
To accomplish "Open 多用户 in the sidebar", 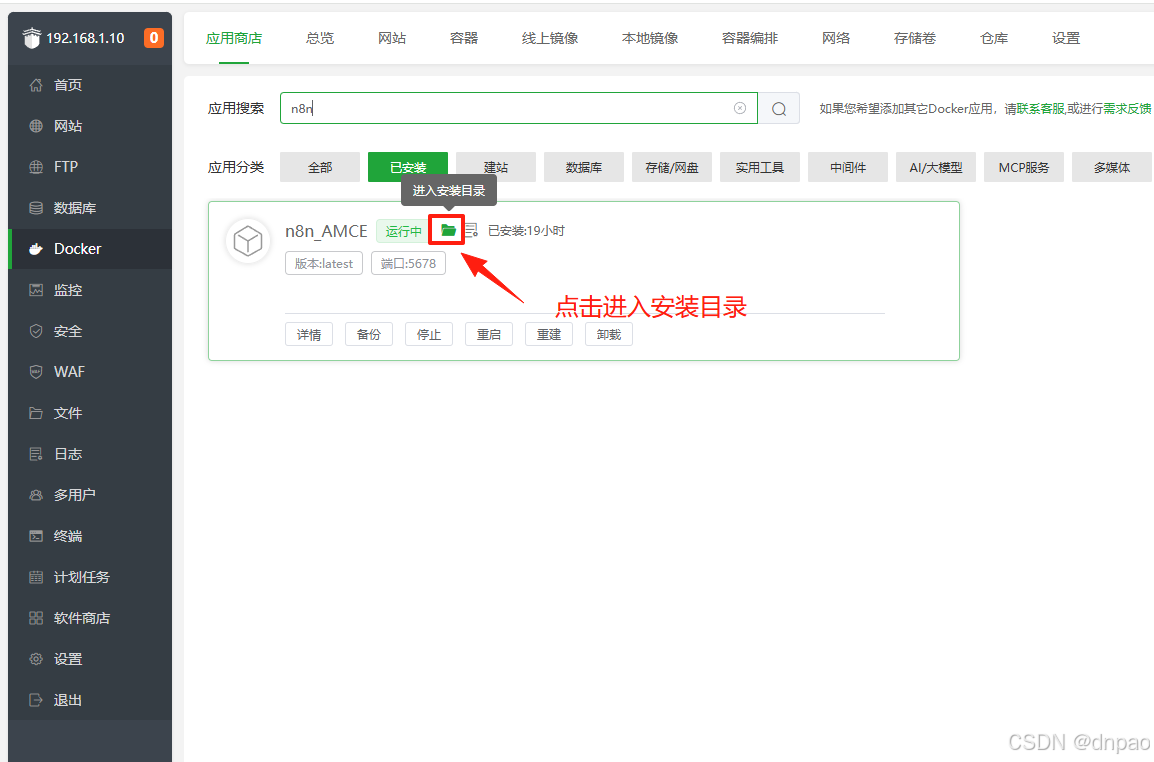I will [90, 495].
